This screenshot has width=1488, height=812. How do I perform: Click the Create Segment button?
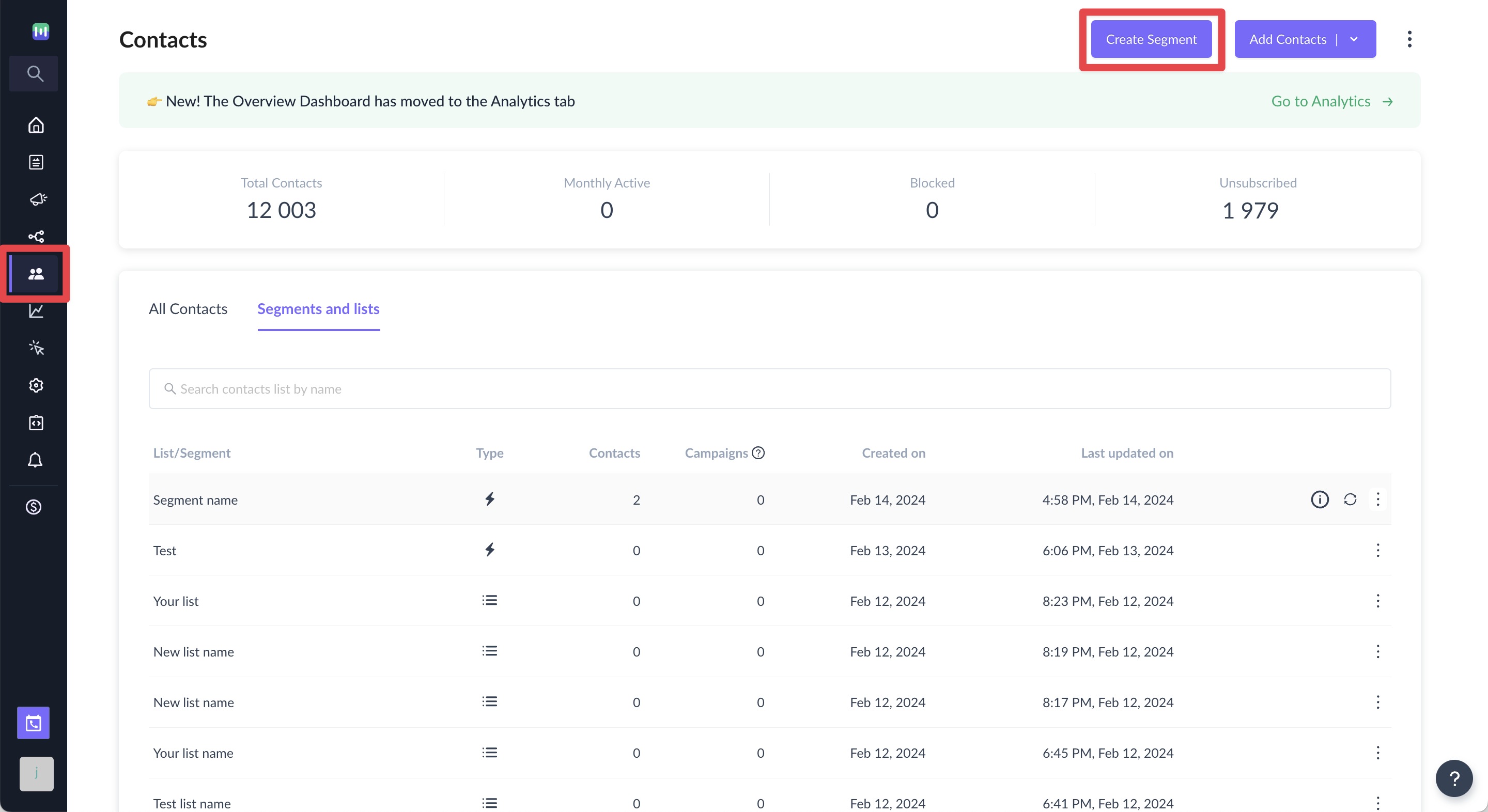point(1151,39)
